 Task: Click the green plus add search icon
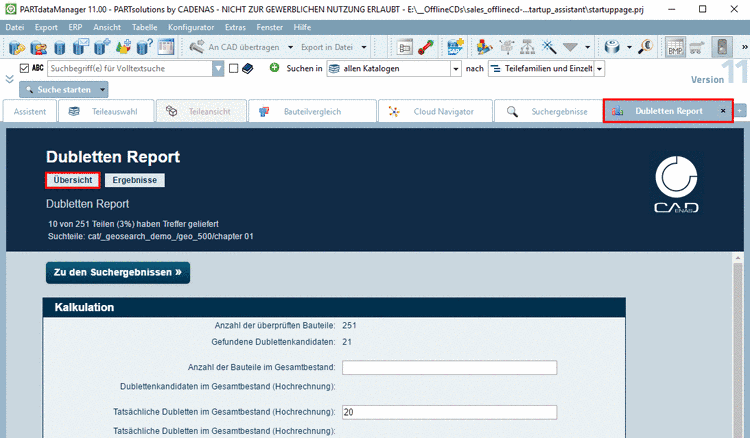(274, 68)
